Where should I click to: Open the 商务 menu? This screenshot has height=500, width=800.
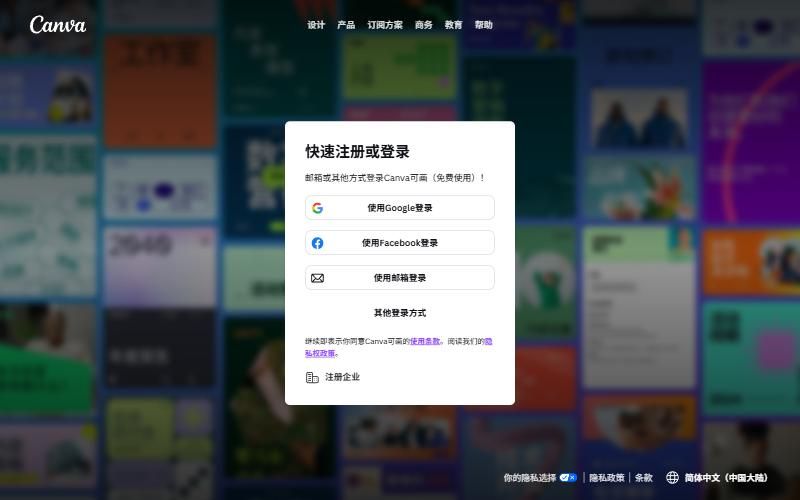[423, 24]
